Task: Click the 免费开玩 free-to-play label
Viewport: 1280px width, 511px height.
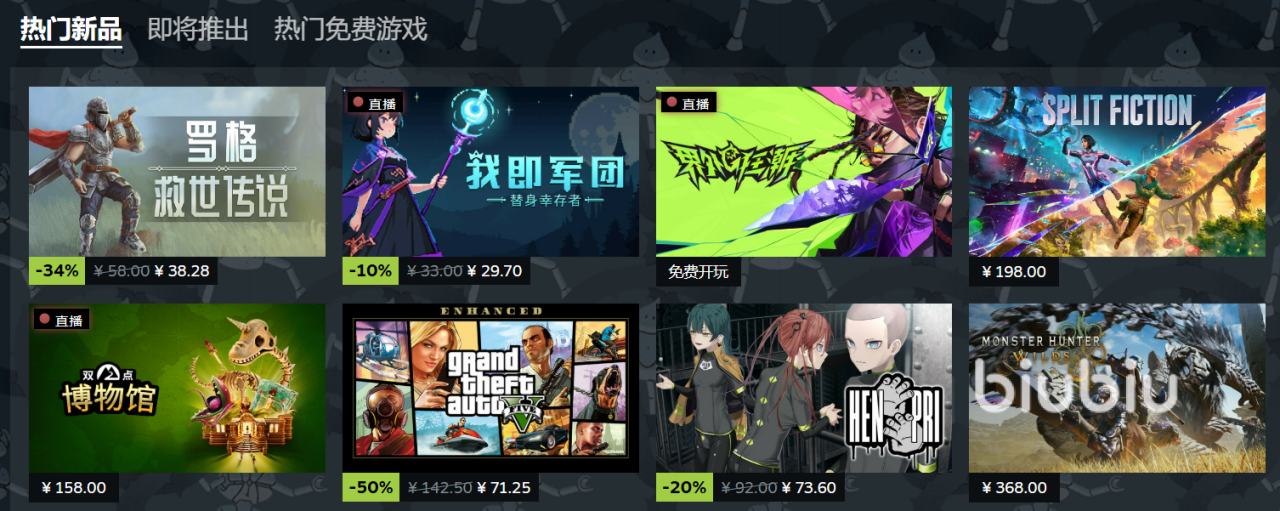Action: pos(698,271)
